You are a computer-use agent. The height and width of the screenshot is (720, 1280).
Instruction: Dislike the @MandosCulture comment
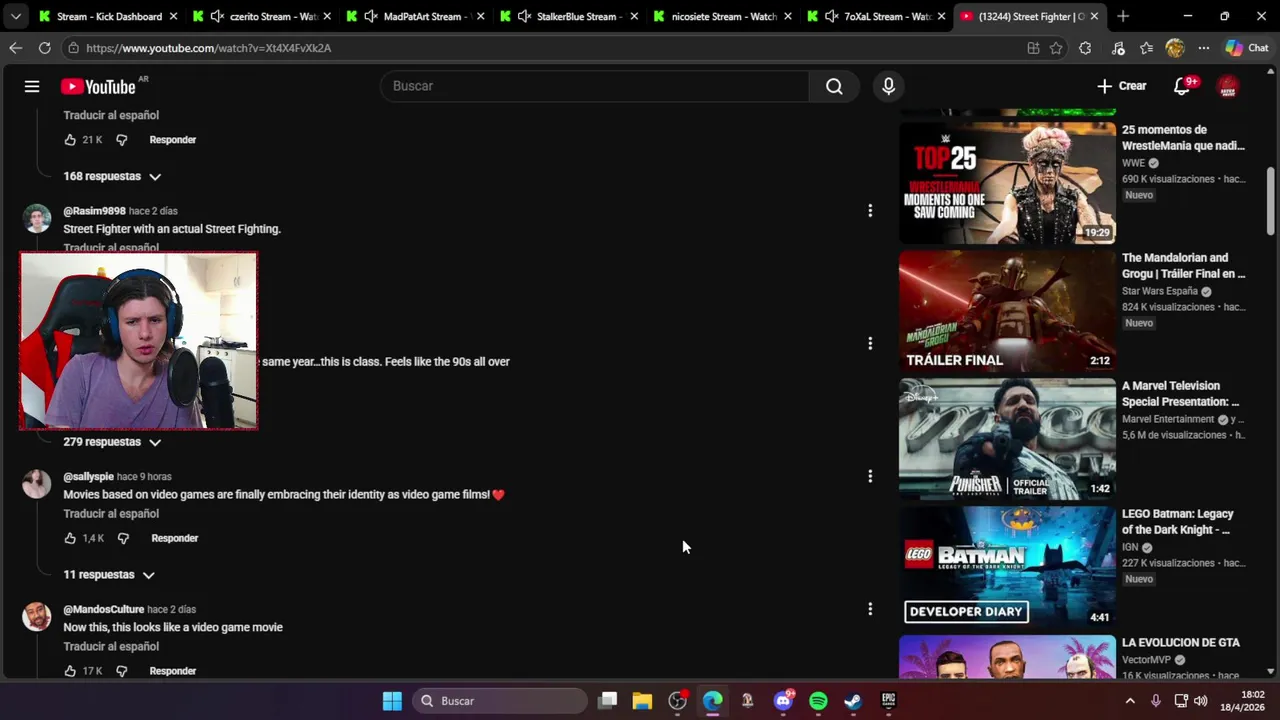point(122,671)
